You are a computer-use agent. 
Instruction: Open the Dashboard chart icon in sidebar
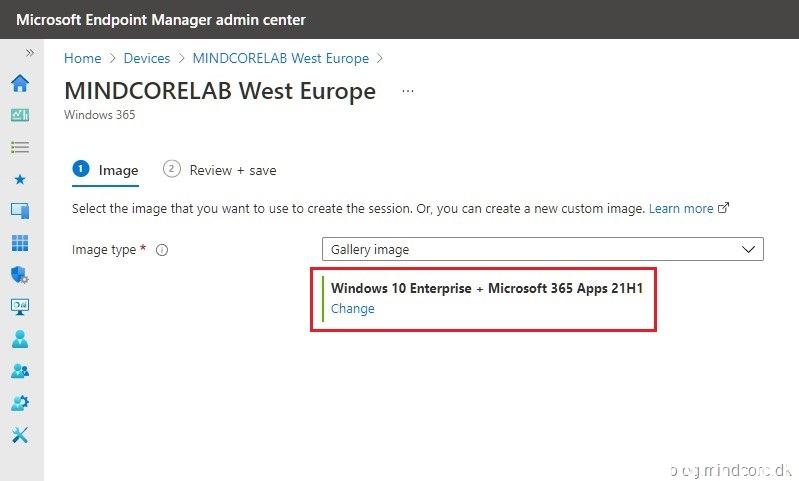[20, 115]
